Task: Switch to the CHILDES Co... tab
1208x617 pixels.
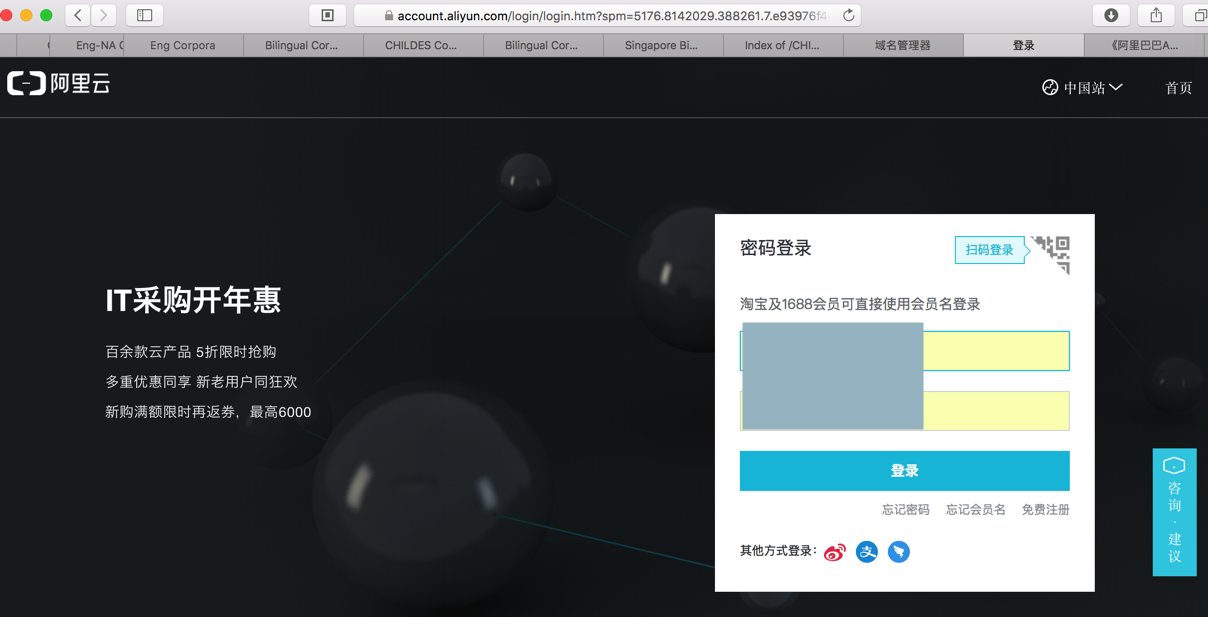Action: point(421,45)
